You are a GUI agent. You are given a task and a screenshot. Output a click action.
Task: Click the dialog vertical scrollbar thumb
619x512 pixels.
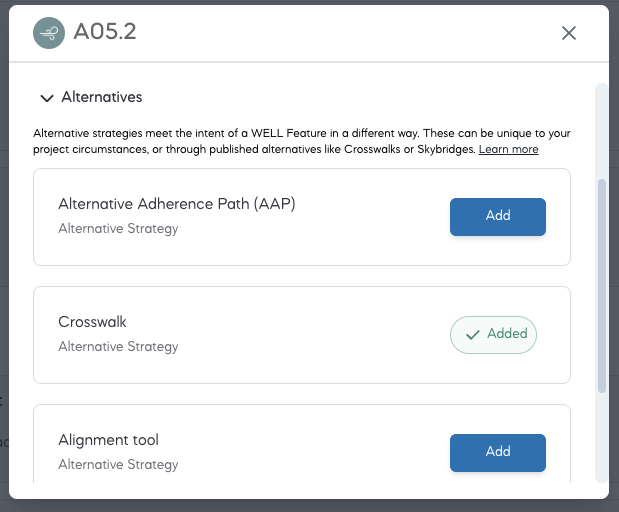[602, 286]
